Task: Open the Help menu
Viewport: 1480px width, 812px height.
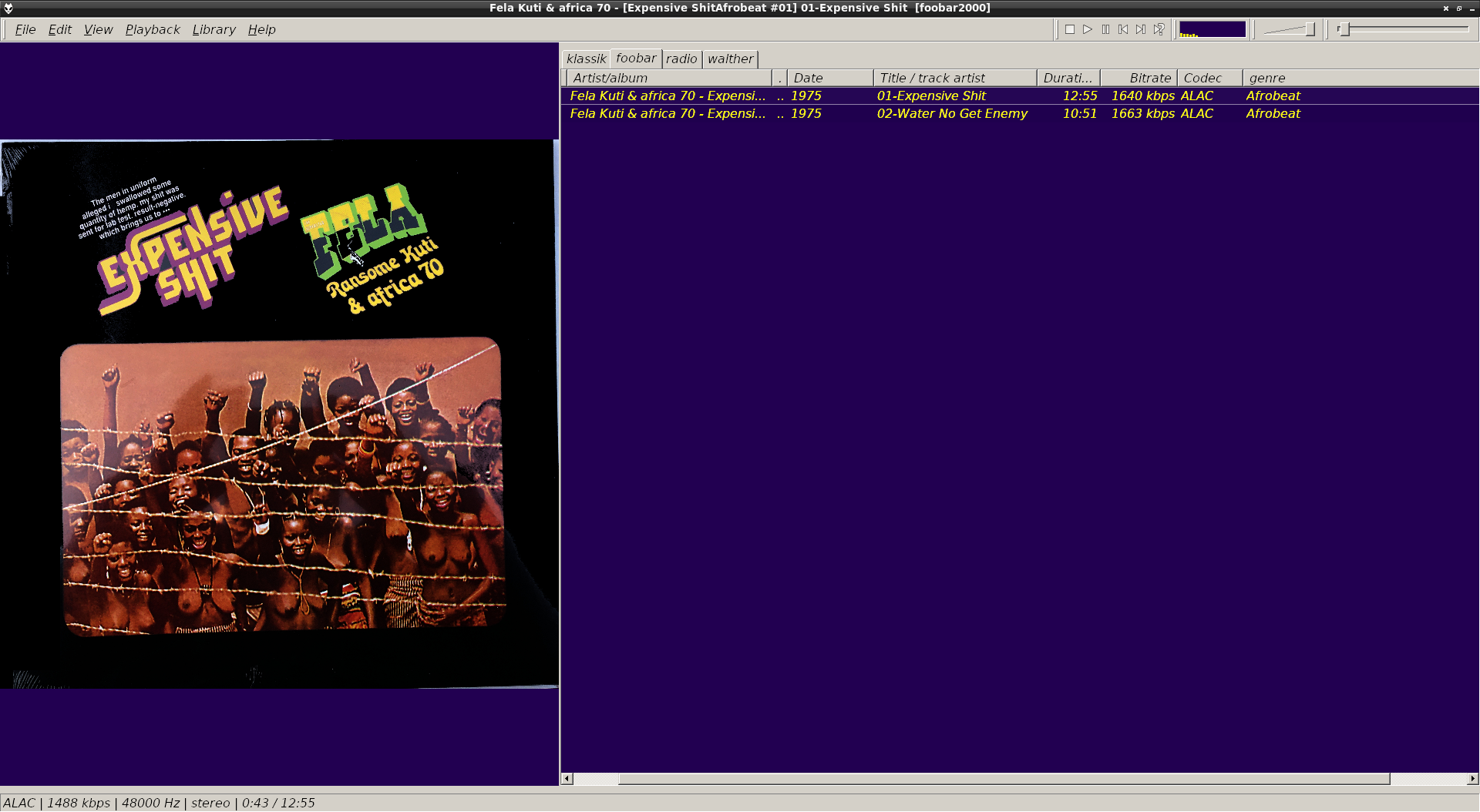Action: click(x=262, y=29)
